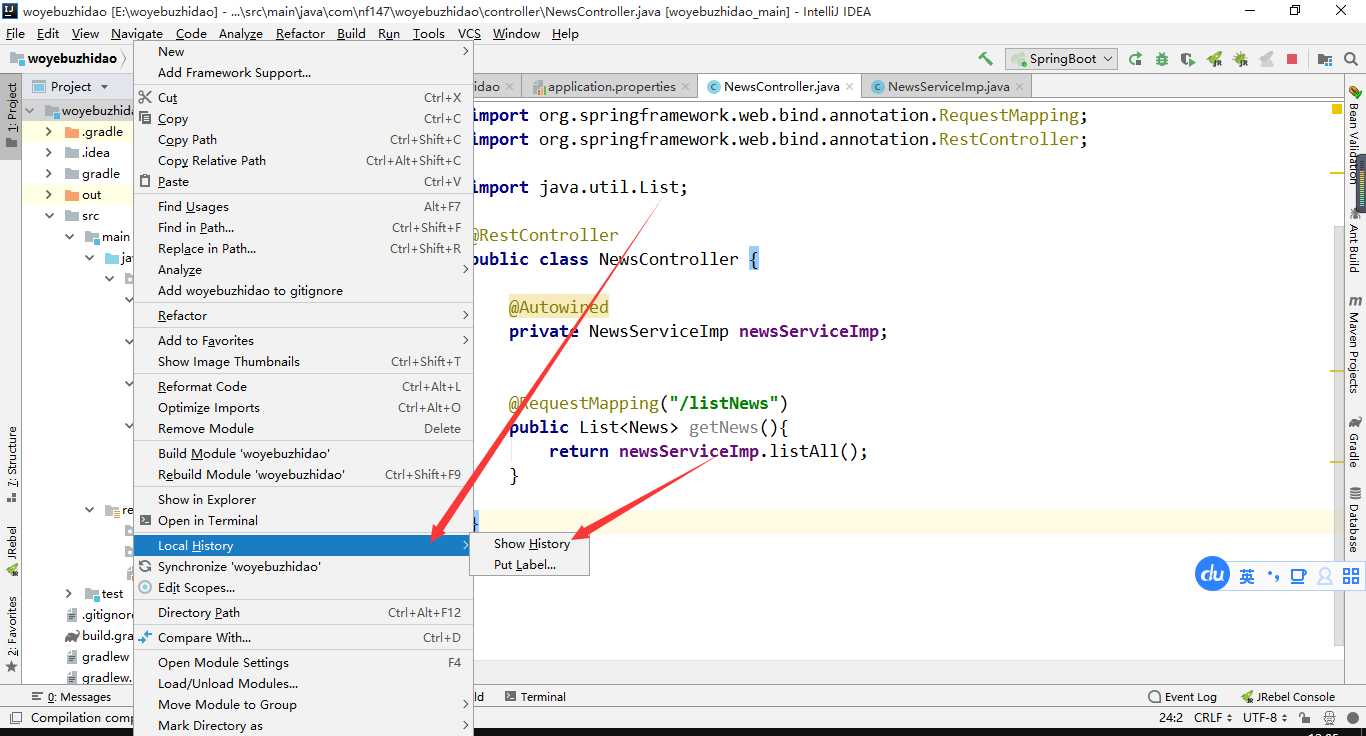Image resolution: width=1366 pixels, height=736 pixels.
Task: Open the Project Structure icon
Action: click(x=1325, y=59)
